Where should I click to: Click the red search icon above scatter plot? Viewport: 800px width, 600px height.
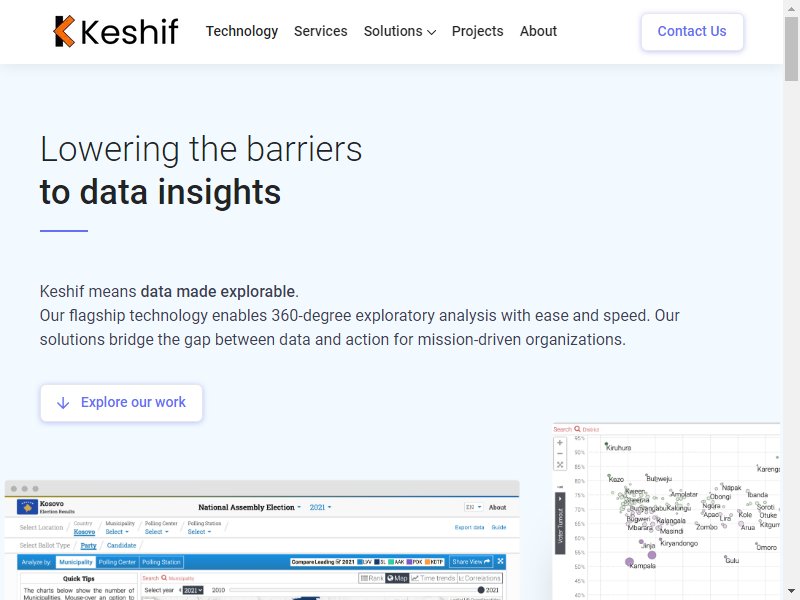[x=577, y=429]
